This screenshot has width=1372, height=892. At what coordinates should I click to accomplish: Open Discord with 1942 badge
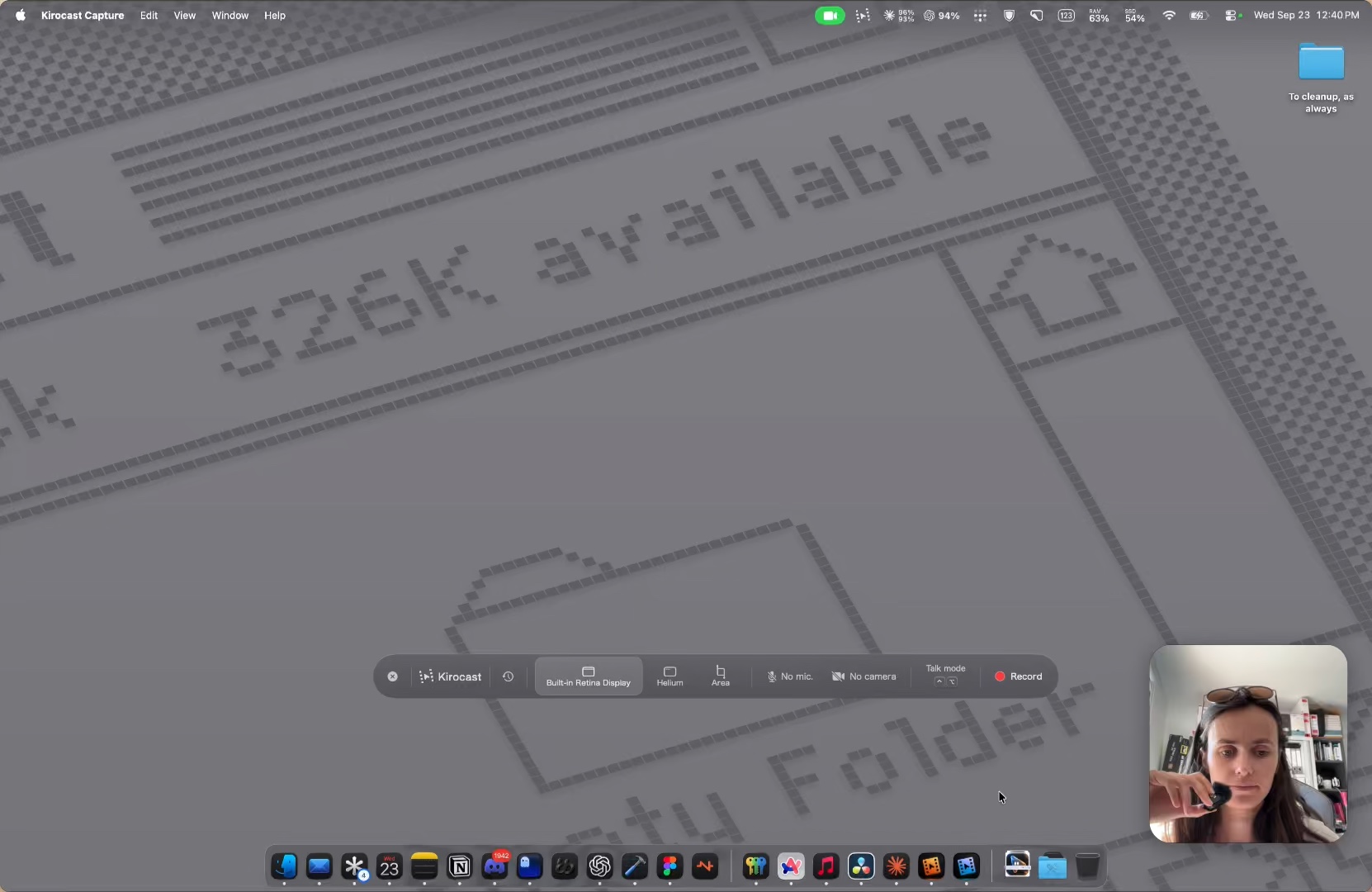(495, 866)
